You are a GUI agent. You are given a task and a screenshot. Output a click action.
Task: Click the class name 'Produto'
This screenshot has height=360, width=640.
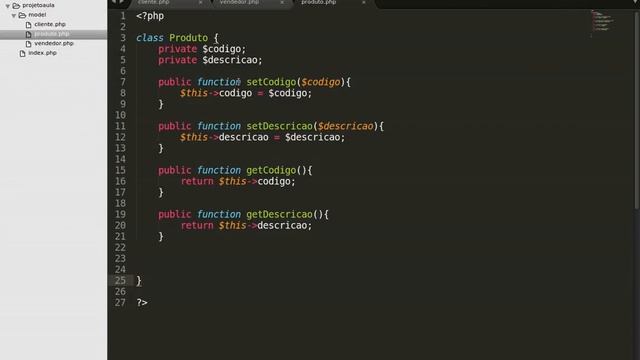(189, 38)
